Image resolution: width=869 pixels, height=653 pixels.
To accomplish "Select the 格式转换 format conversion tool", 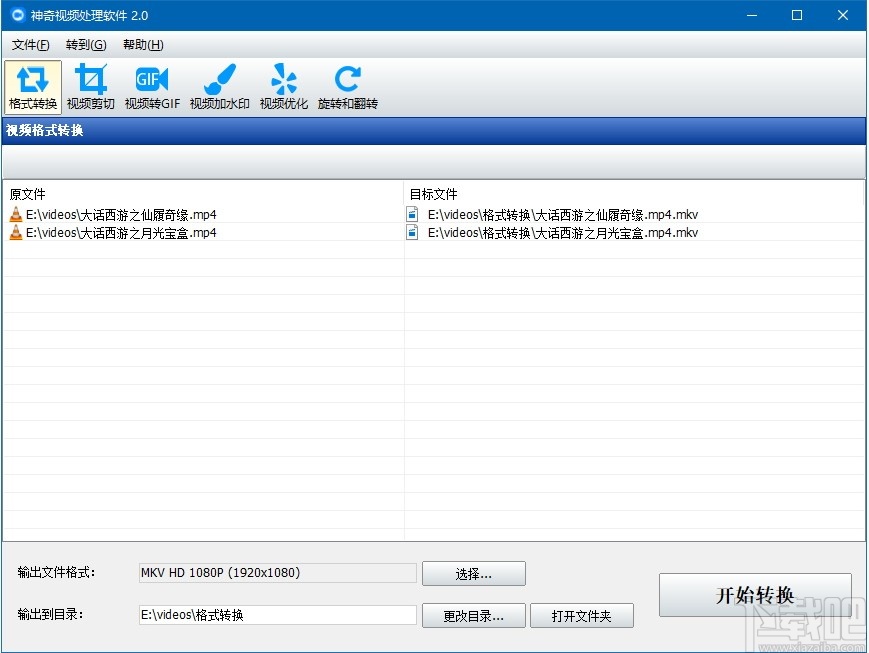I will click(33, 87).
